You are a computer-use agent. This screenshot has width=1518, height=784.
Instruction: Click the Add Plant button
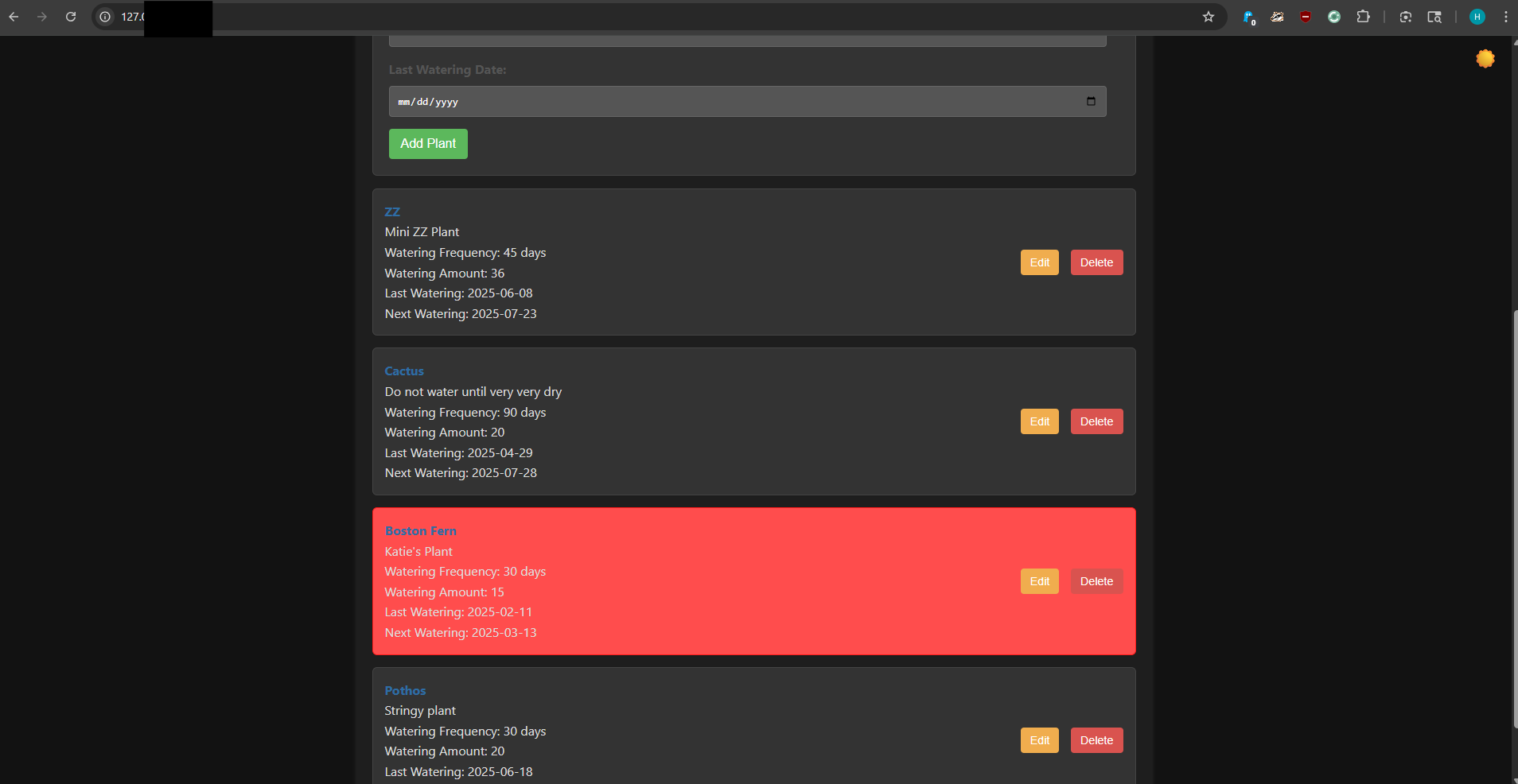(x=428, y=144)
